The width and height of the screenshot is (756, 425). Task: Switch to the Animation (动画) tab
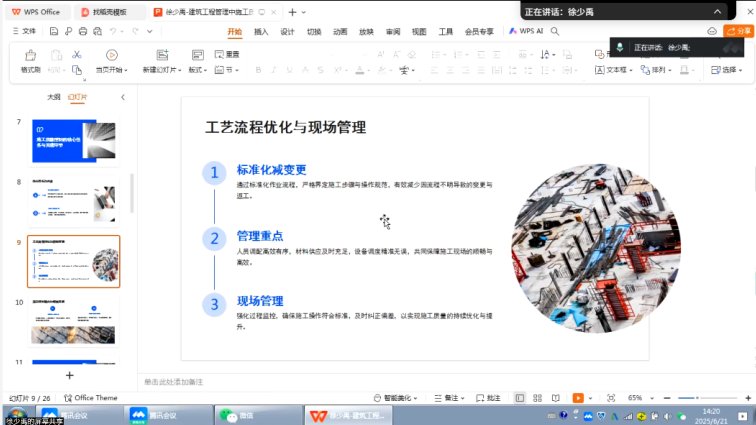(340, 32)
